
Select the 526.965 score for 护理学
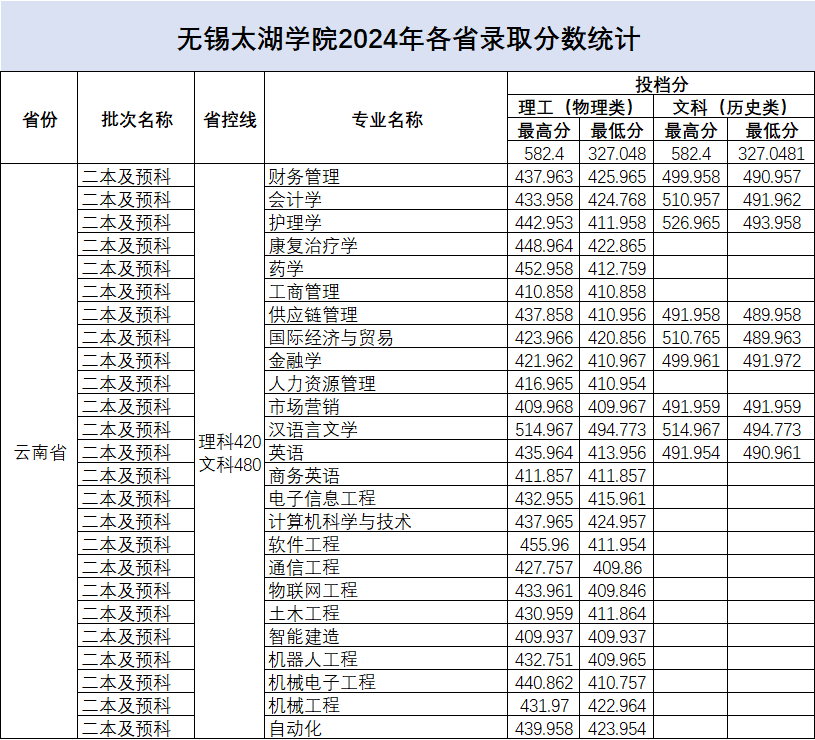[691, 222]
